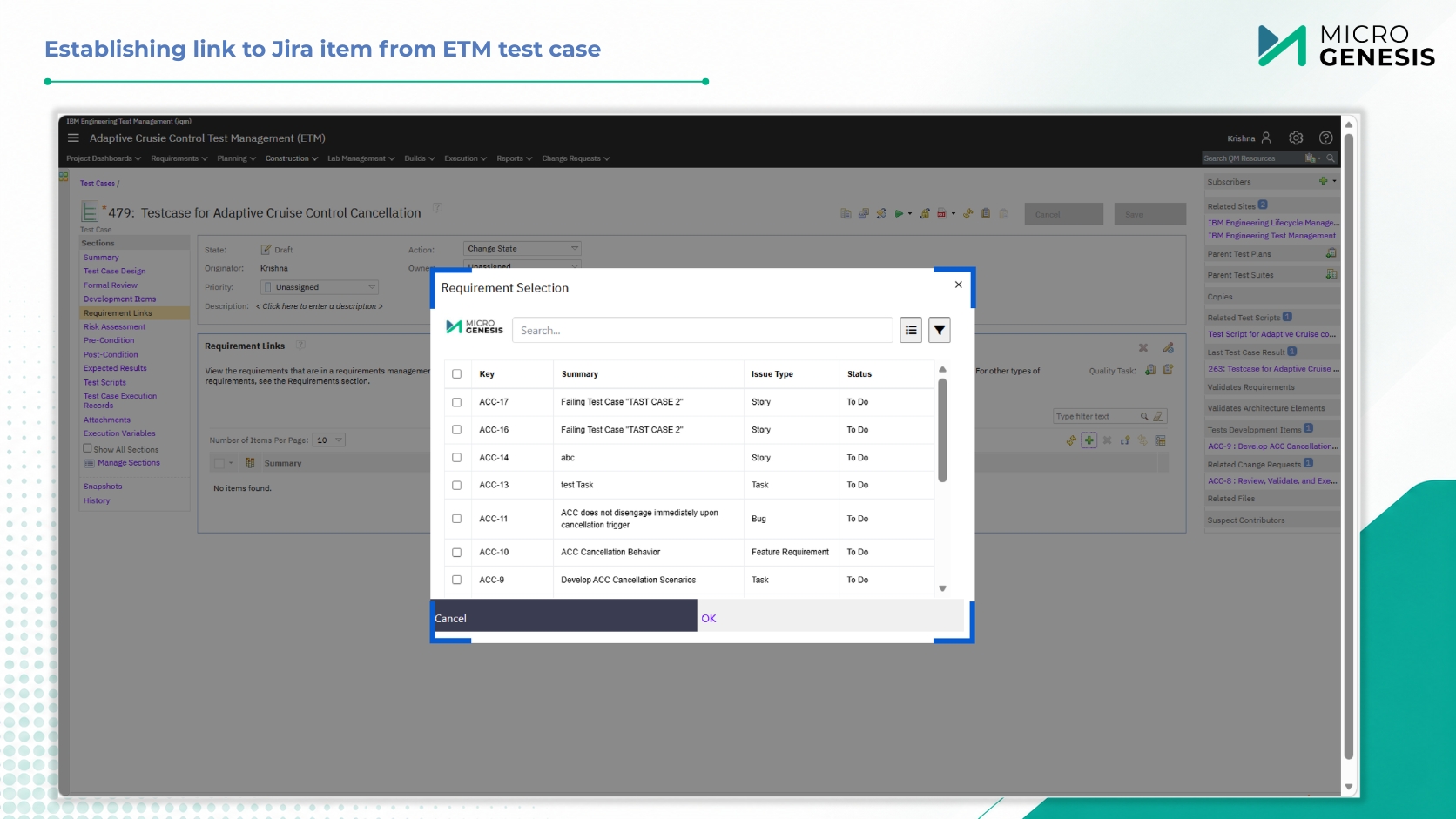Click the run test case play icon
Image resolution: width=1456 pixels, height=819 pixels.
pyautogui.click(x=899, y=213)
